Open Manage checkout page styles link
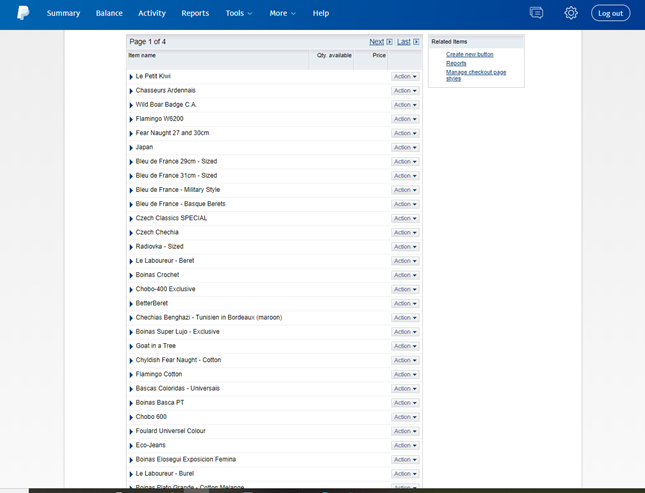 click(x=476, y=75)
